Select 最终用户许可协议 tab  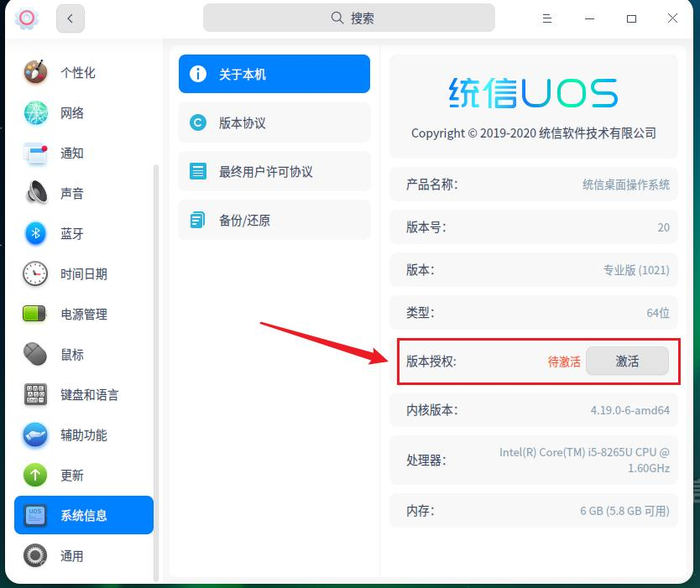[274, 171]
